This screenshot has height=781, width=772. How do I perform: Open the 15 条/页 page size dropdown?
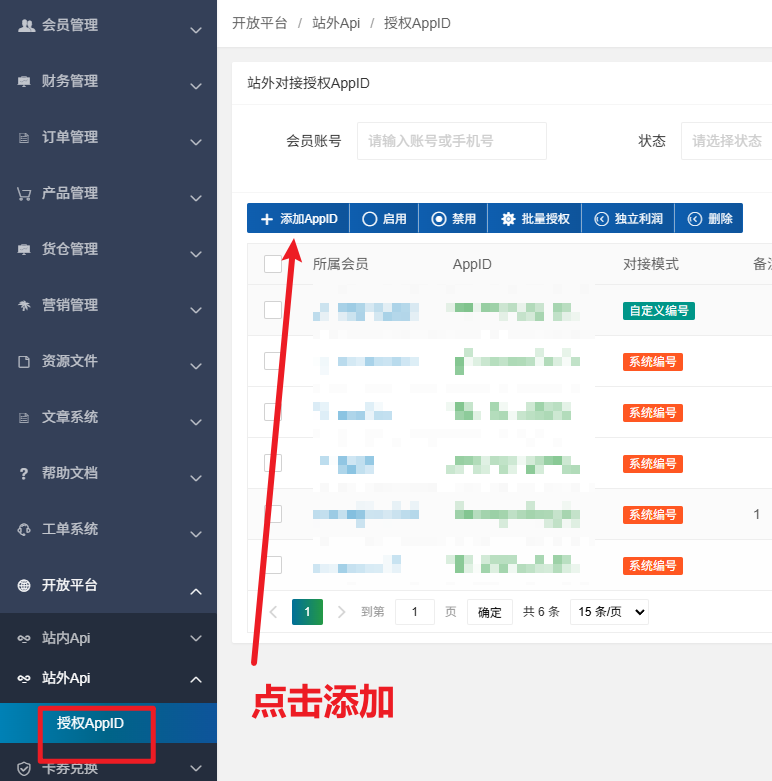[x=609, y=612]
